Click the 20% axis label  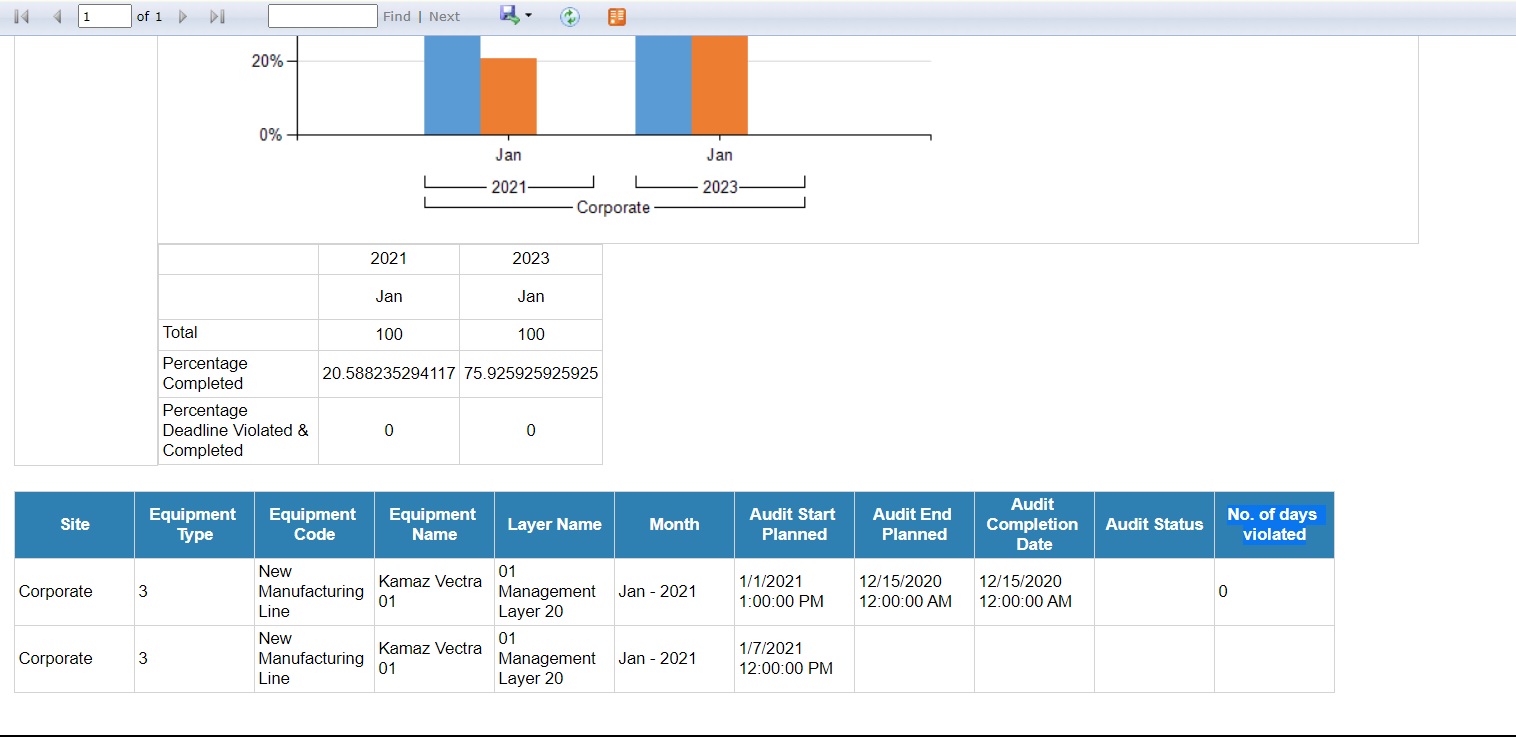point(267,61)
